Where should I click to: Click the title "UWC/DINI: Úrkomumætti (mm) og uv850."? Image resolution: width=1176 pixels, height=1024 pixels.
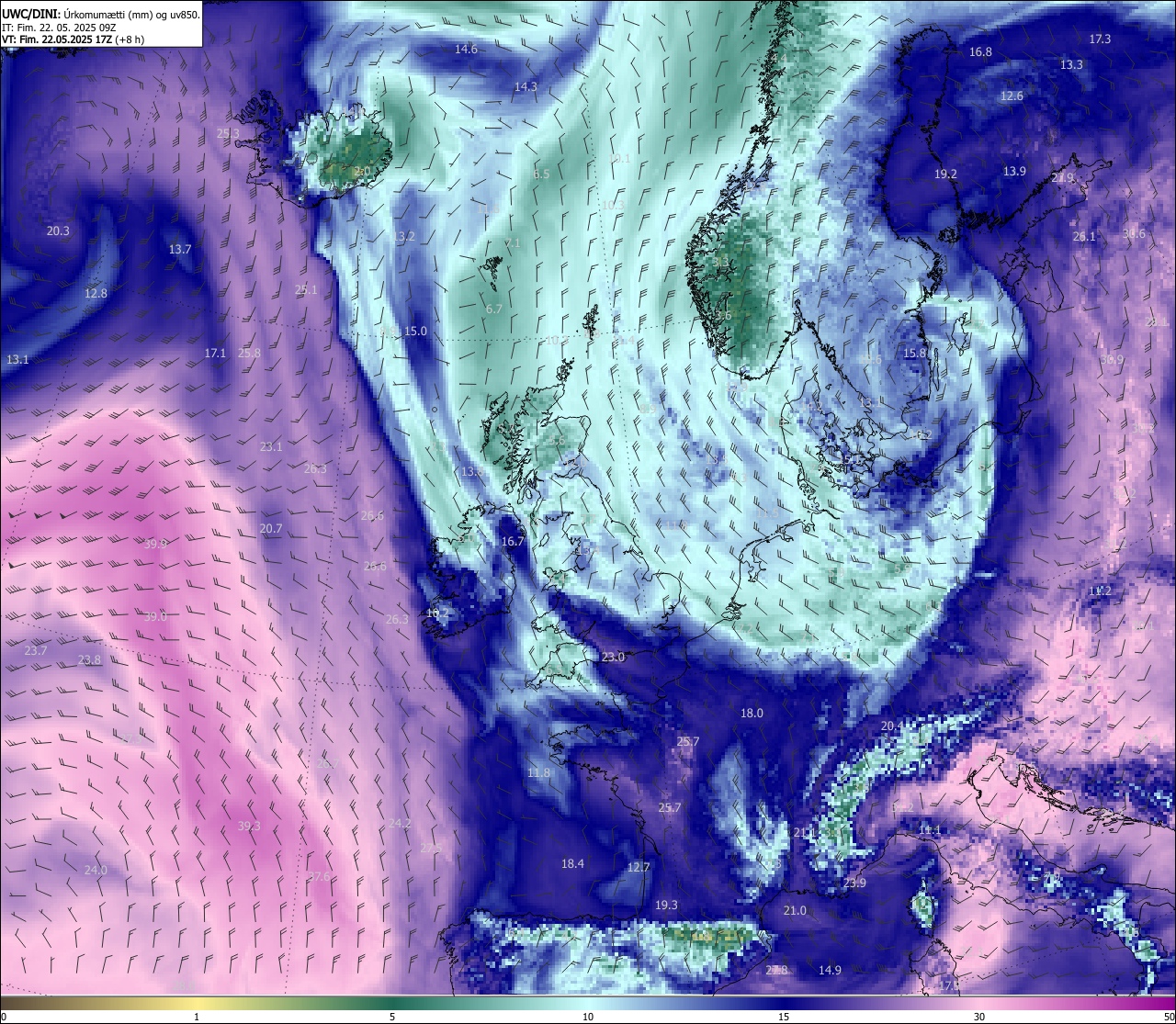pyautogui.click(x=101, y=14)
